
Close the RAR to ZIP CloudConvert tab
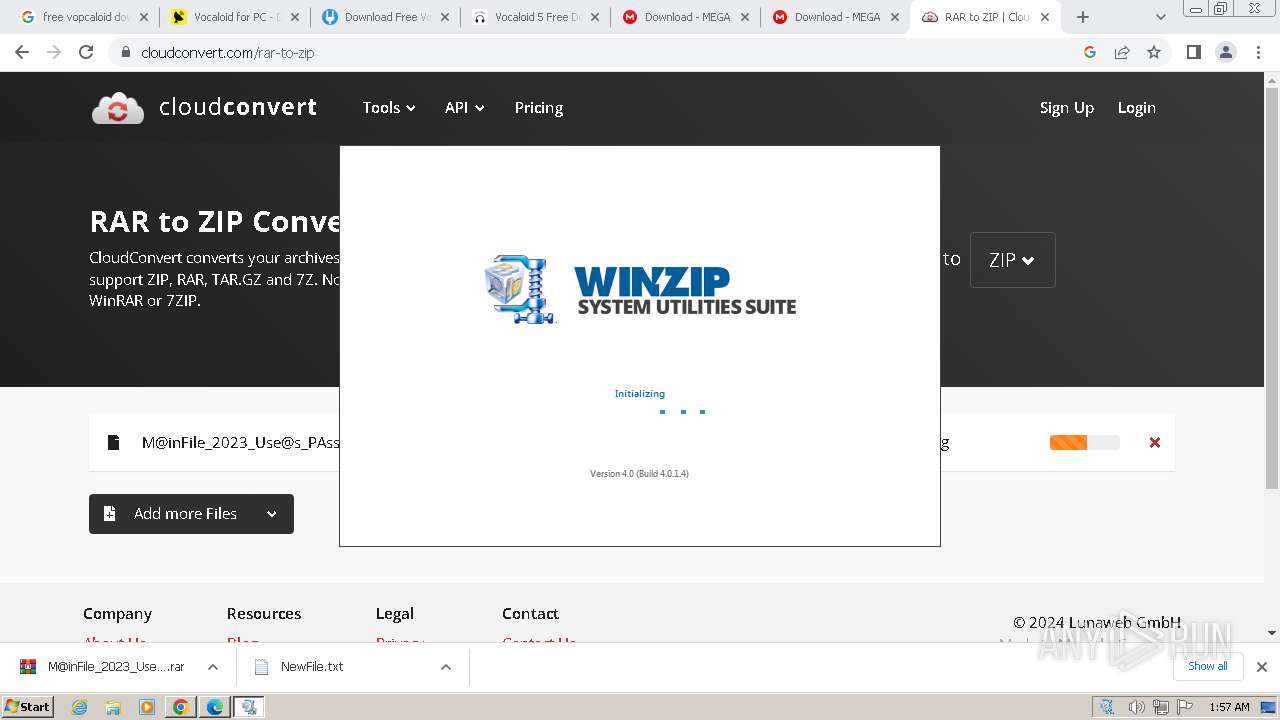pos(1045,17)
